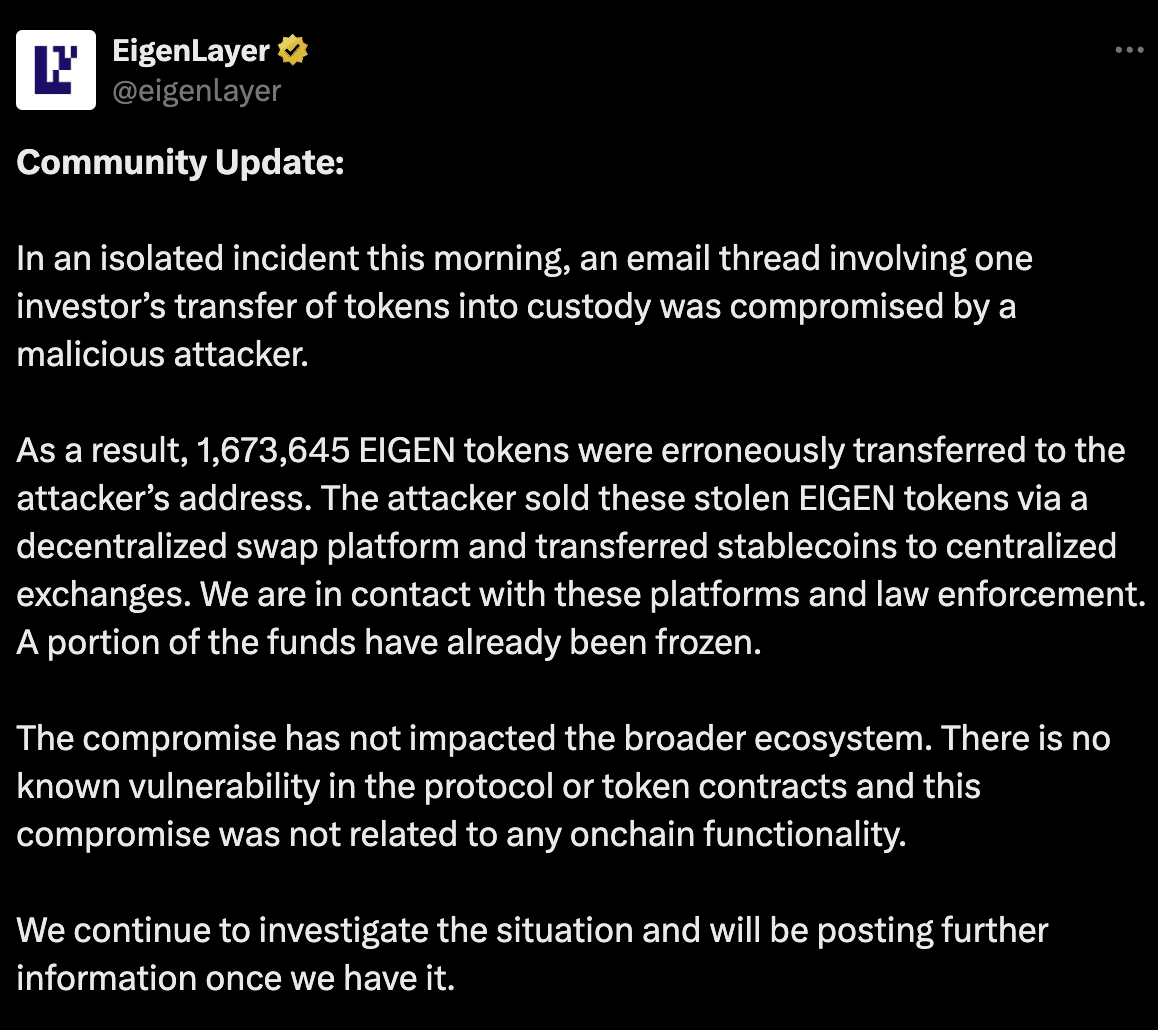The width and height of the screenshot is (1158, 1030).
Task: Click the words "attacker's address."
Action: coord(164,498)
